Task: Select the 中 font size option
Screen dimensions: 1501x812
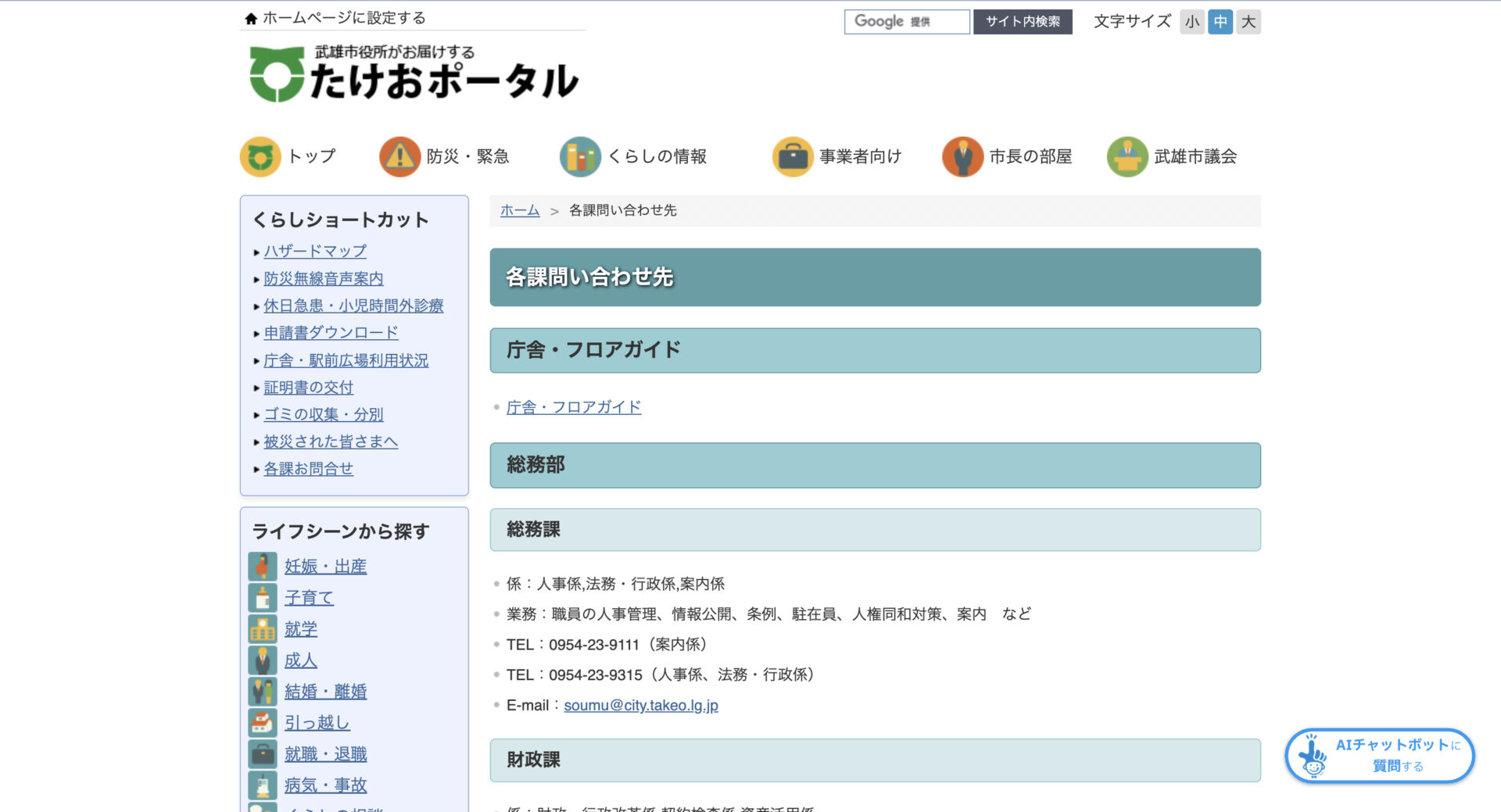Action: click(x=1220, y=22)
